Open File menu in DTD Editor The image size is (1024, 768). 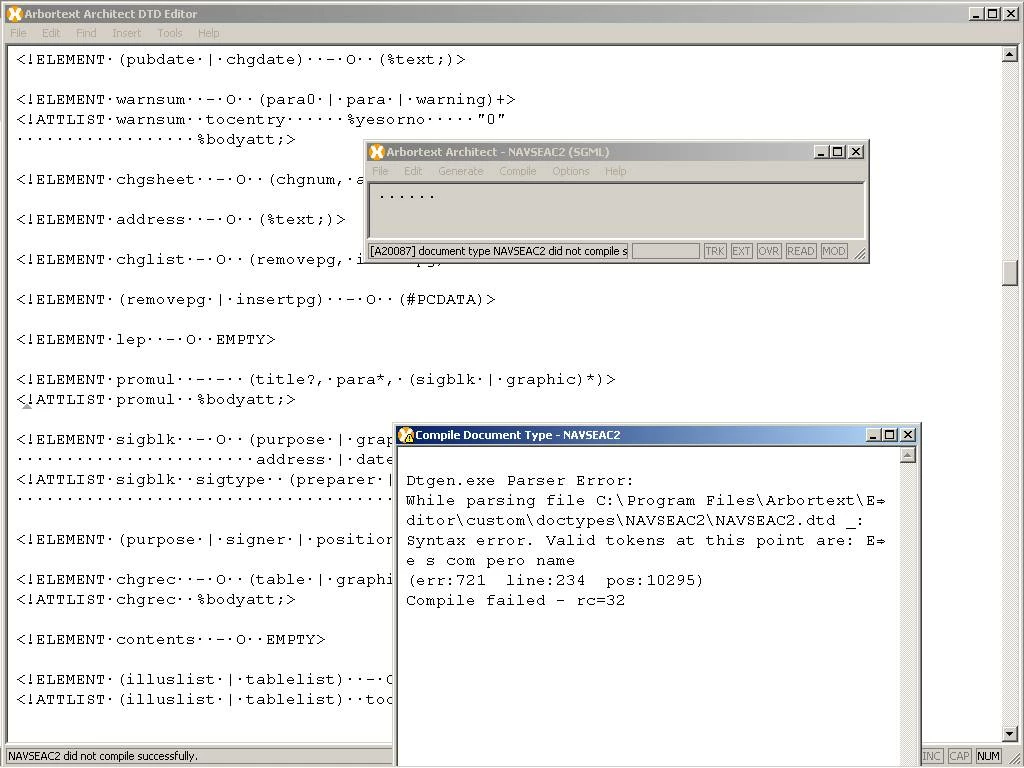pos(18,33)
